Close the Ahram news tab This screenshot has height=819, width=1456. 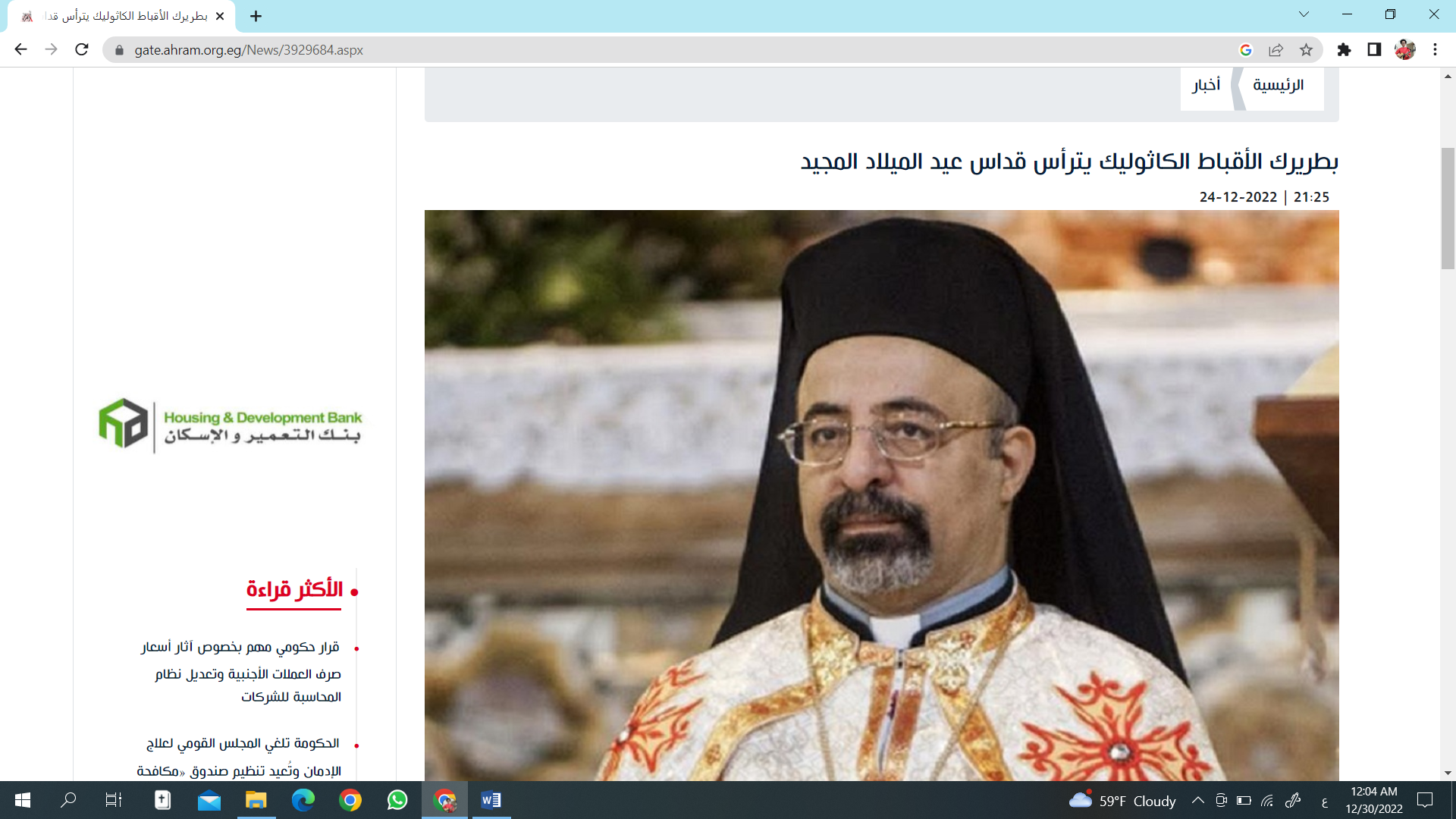click(x=220, y=16)
